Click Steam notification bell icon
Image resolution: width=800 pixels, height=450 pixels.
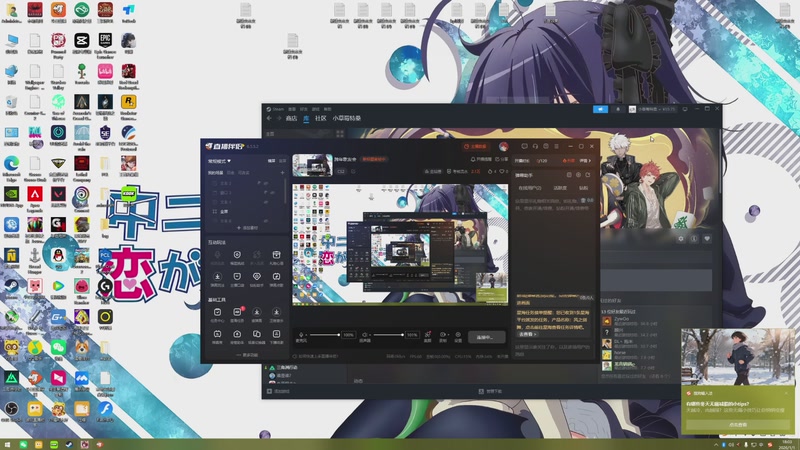(618, 109)
